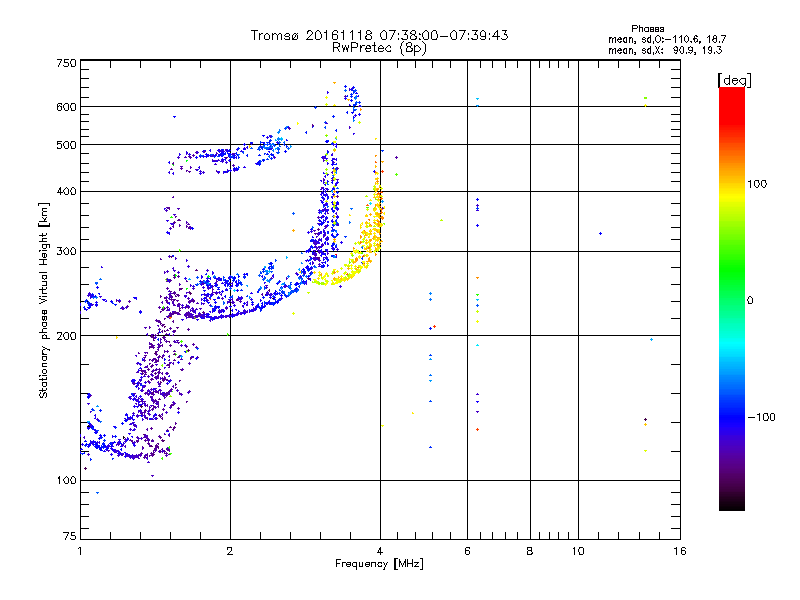
Task: Click the plot title 'Tromsø 20161118 07:38:00-07:39:43'
Action: (379, 35)
